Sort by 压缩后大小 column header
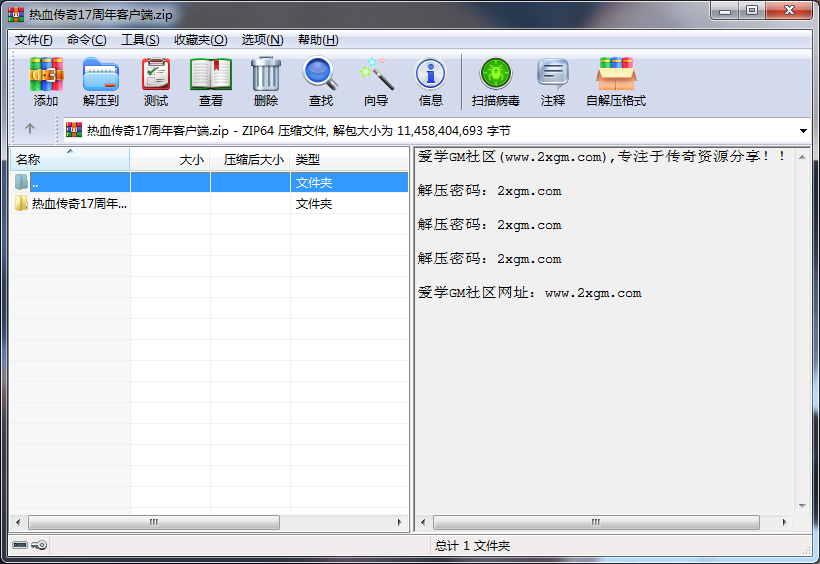Image resolution: width=820 pixels, height=564 pixels. pyautogui.click(x=250, y=160)
